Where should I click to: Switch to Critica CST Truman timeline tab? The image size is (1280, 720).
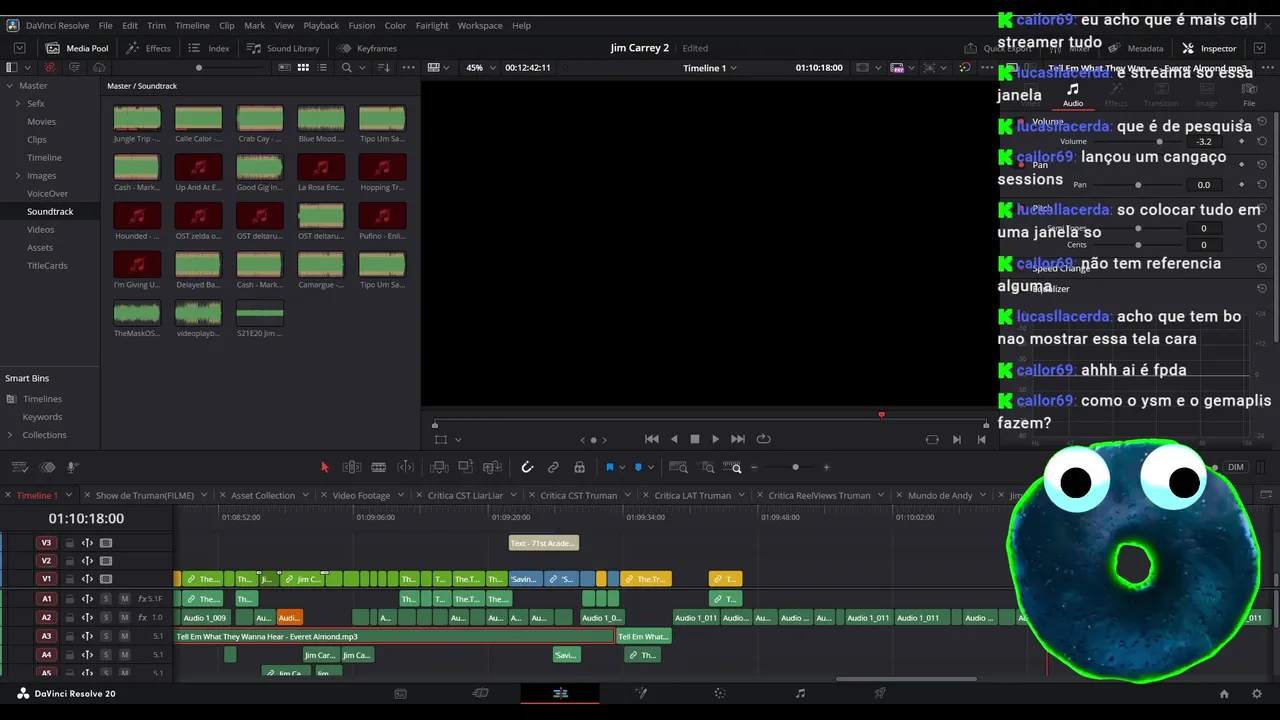click(x=579, y=495)
